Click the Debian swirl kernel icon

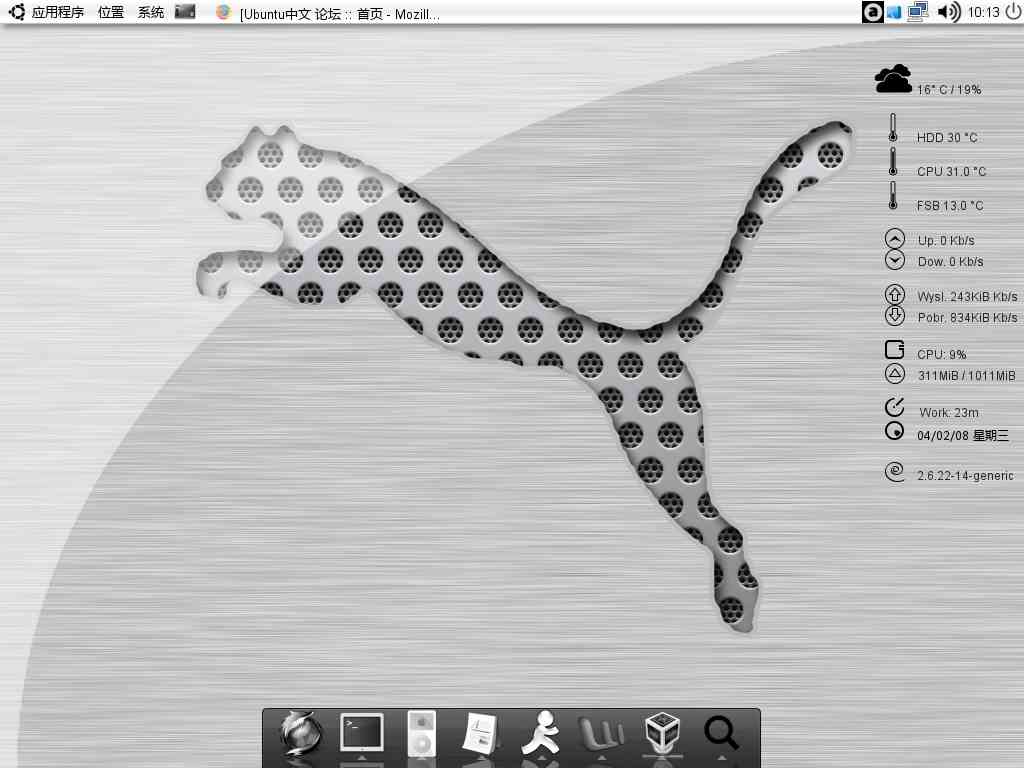click(x=895, y=472)
